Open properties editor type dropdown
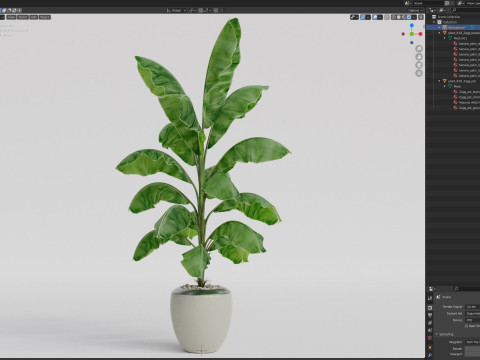480x360 pixels. pos(432,289)
